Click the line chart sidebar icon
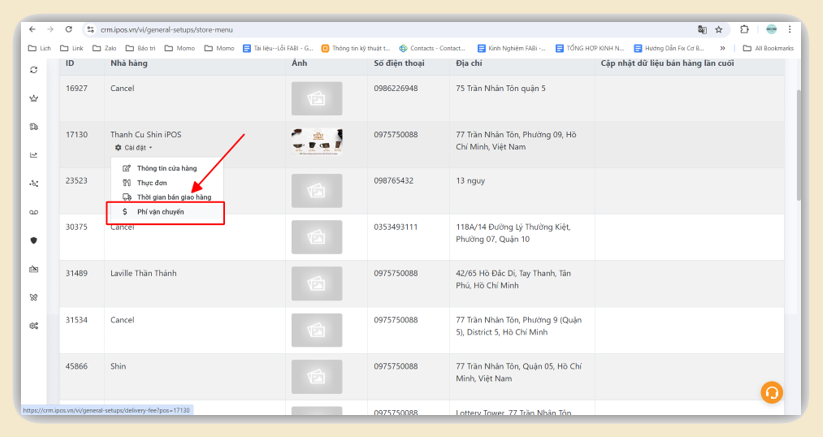823x437 pixels. click(34, 155)
